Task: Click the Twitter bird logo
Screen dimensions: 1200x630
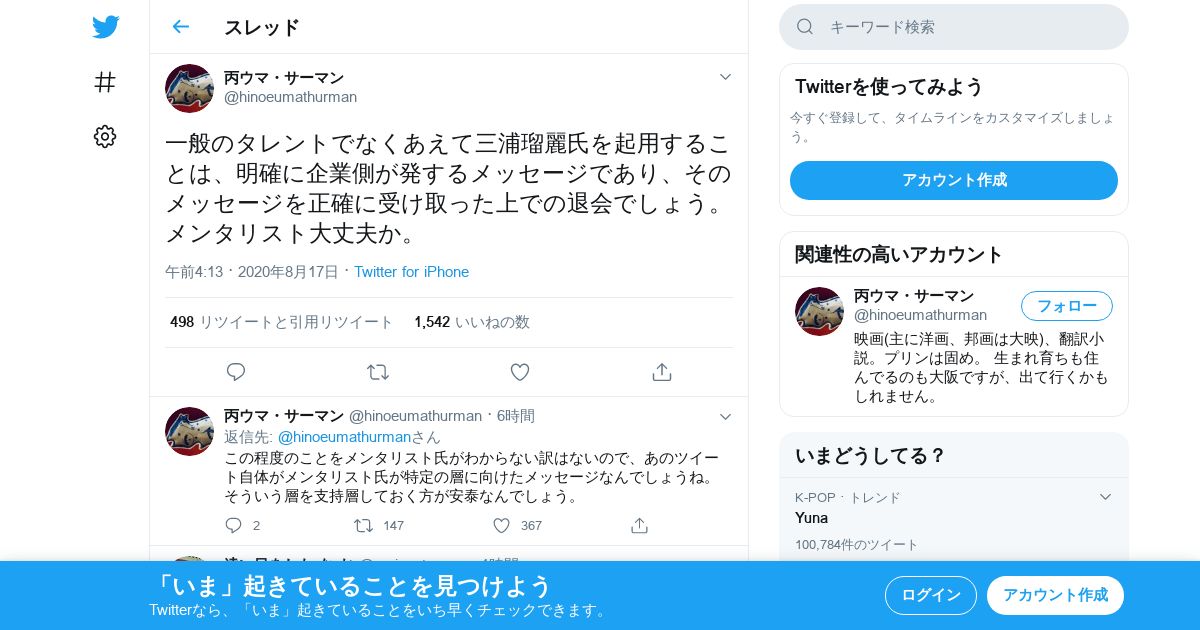Action: tap(105, 27)
